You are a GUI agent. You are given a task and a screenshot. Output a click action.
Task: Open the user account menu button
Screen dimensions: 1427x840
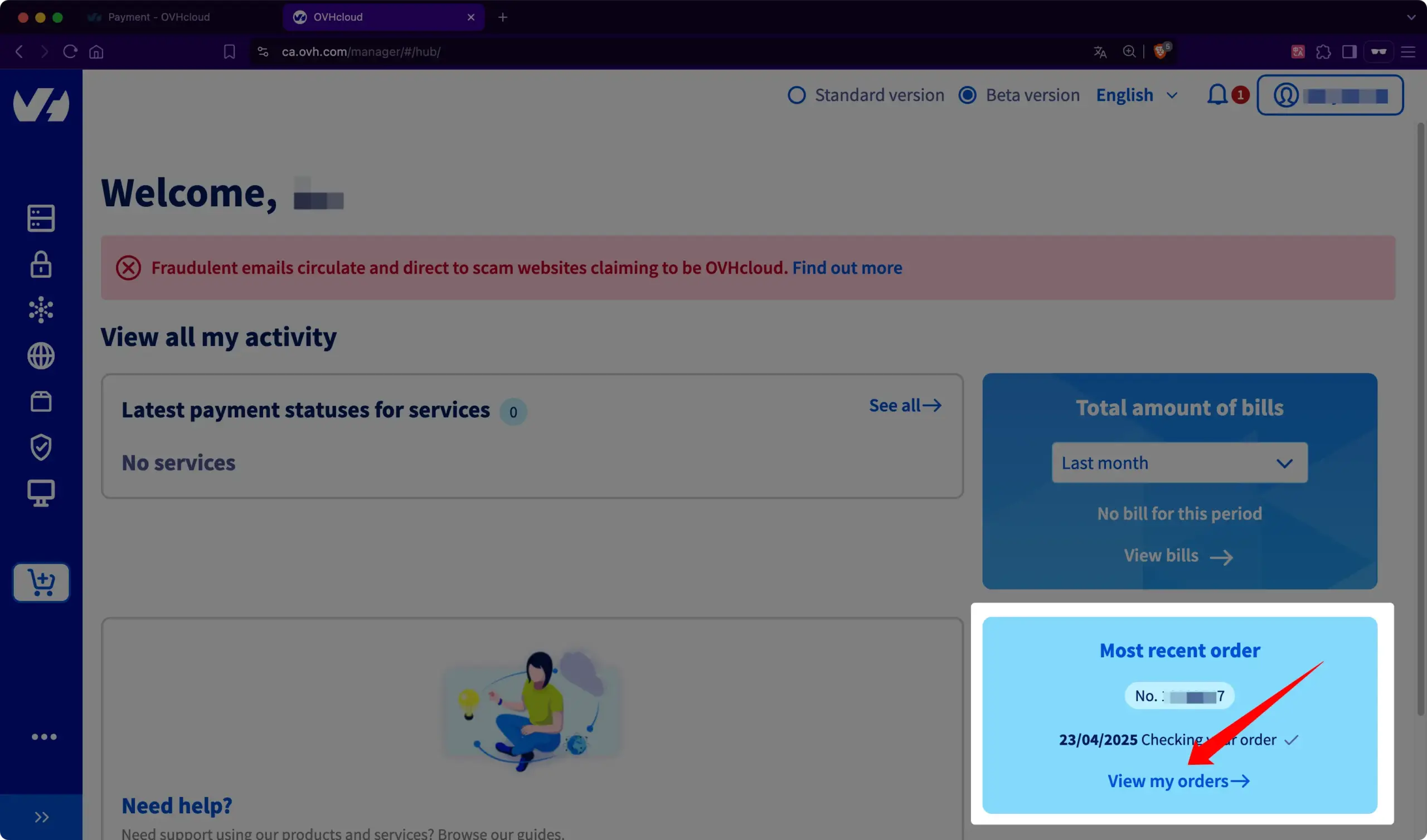(1329, 95)
